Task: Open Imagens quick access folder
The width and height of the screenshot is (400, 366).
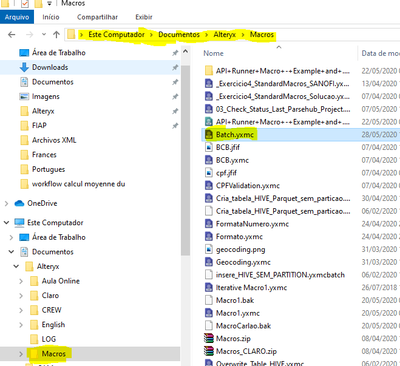Action: pyautogui.click(x=46, y=97)
